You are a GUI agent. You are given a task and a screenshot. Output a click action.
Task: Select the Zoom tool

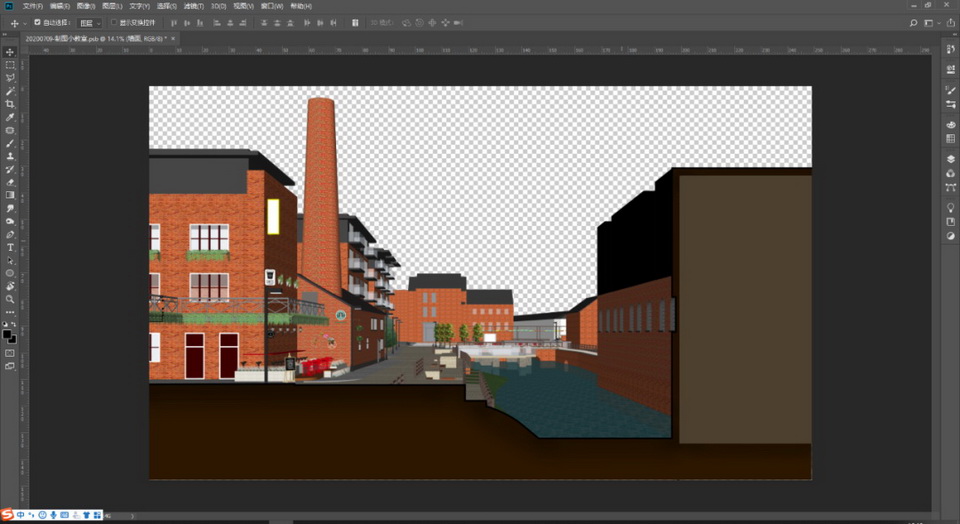pyautogui.click(x=10, y=299)
